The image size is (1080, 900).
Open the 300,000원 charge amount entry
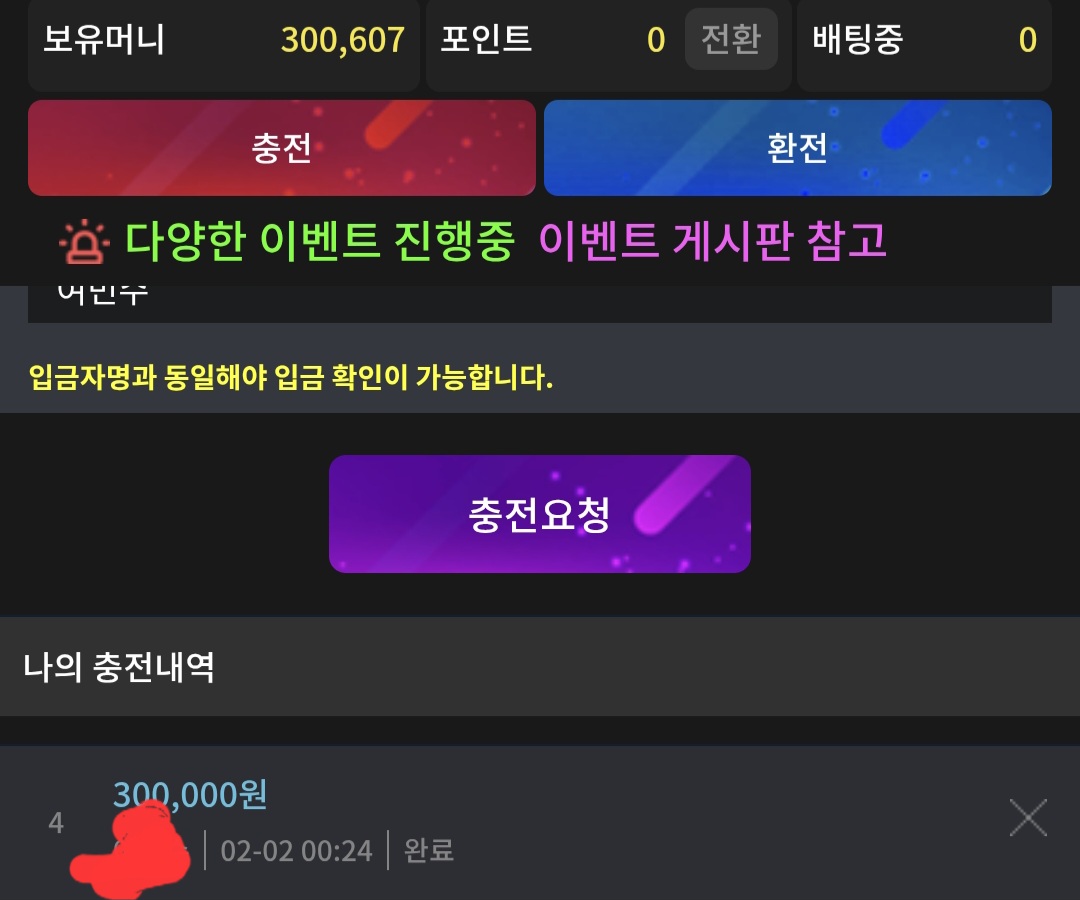190,794
